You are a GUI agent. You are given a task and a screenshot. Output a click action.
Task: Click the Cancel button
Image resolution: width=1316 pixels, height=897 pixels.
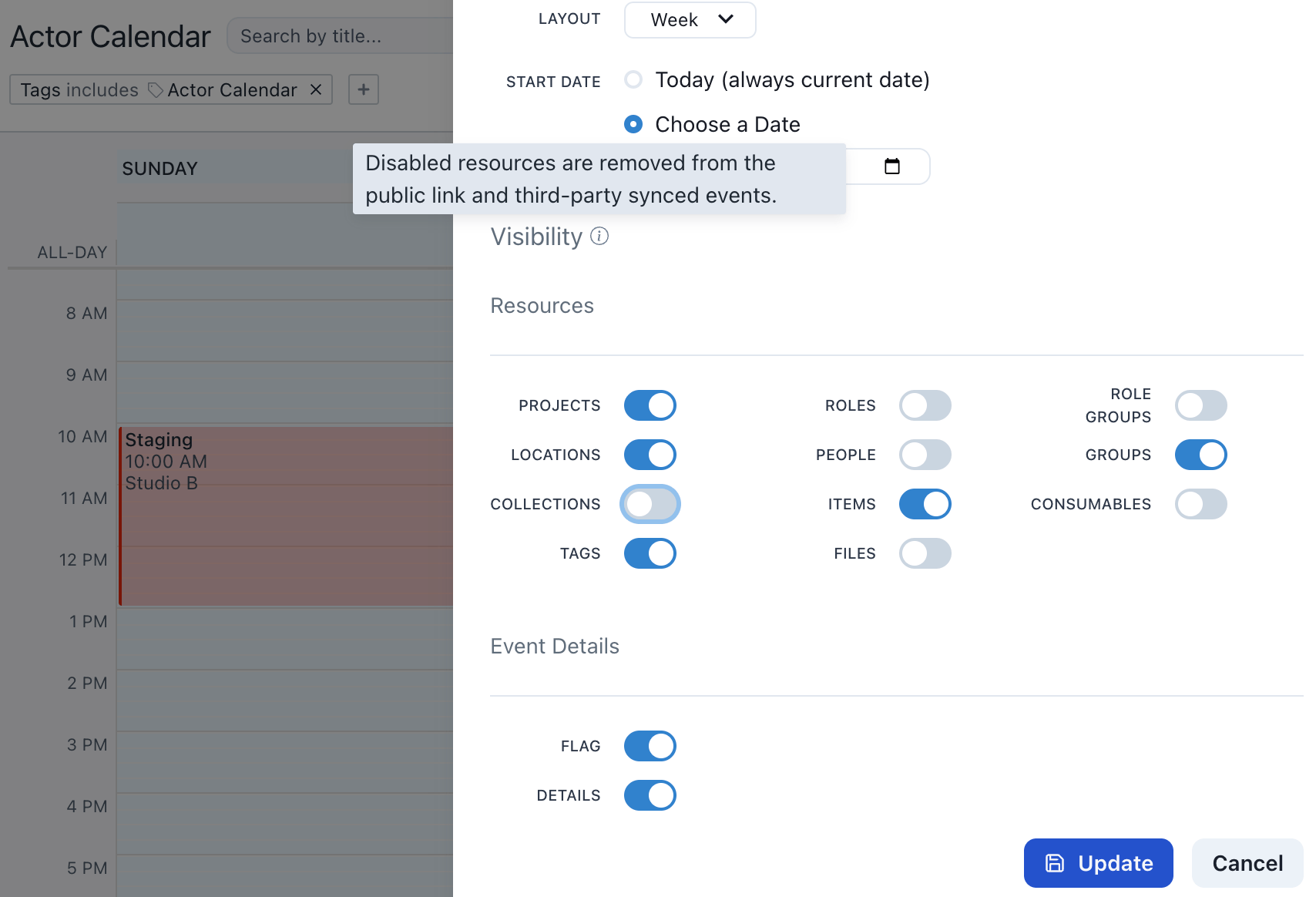[1247, 863]
